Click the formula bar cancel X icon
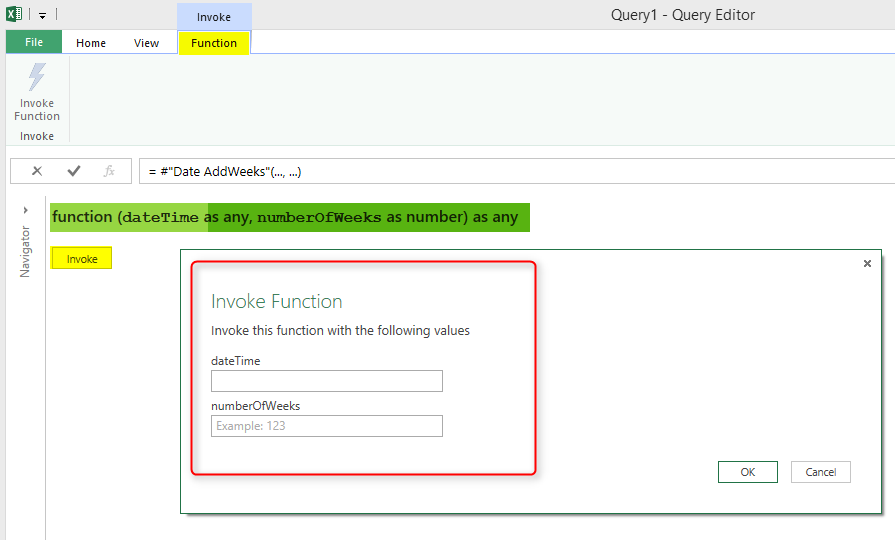 point(37,171)
